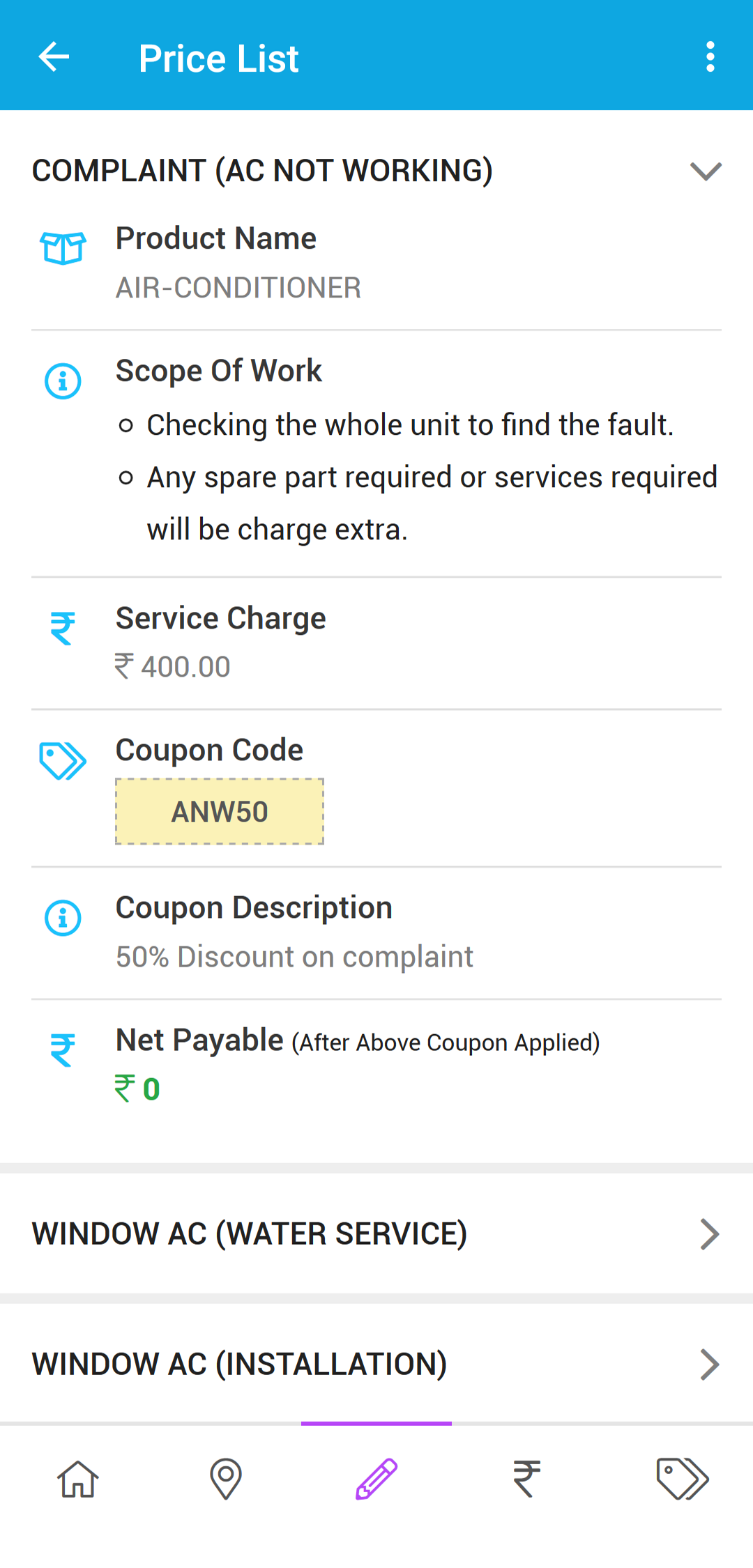The height and width of the screenshot is (1568, 753).
Task: Tap the Coupon Description info icon
Action: (63, 918)
